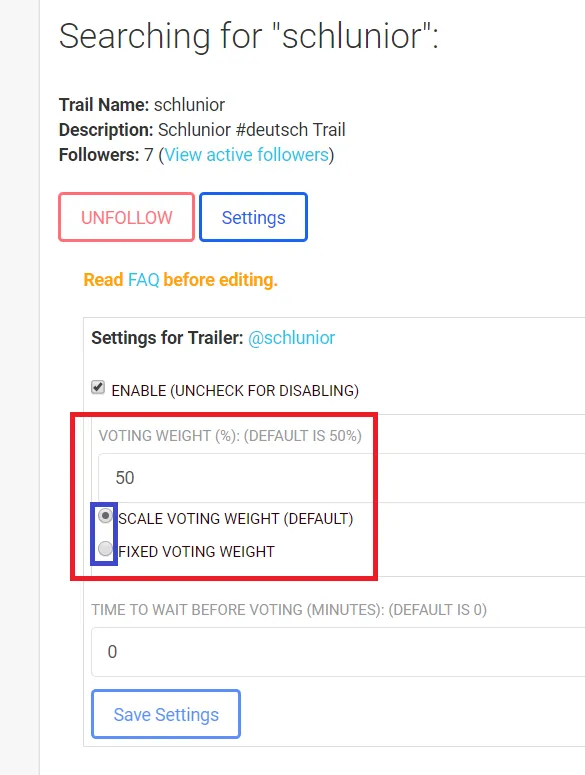Click the 'Fixed Voting Weight' label text
Image resolution: width=585 pixels, height=775 pixels.
point(196,551)
